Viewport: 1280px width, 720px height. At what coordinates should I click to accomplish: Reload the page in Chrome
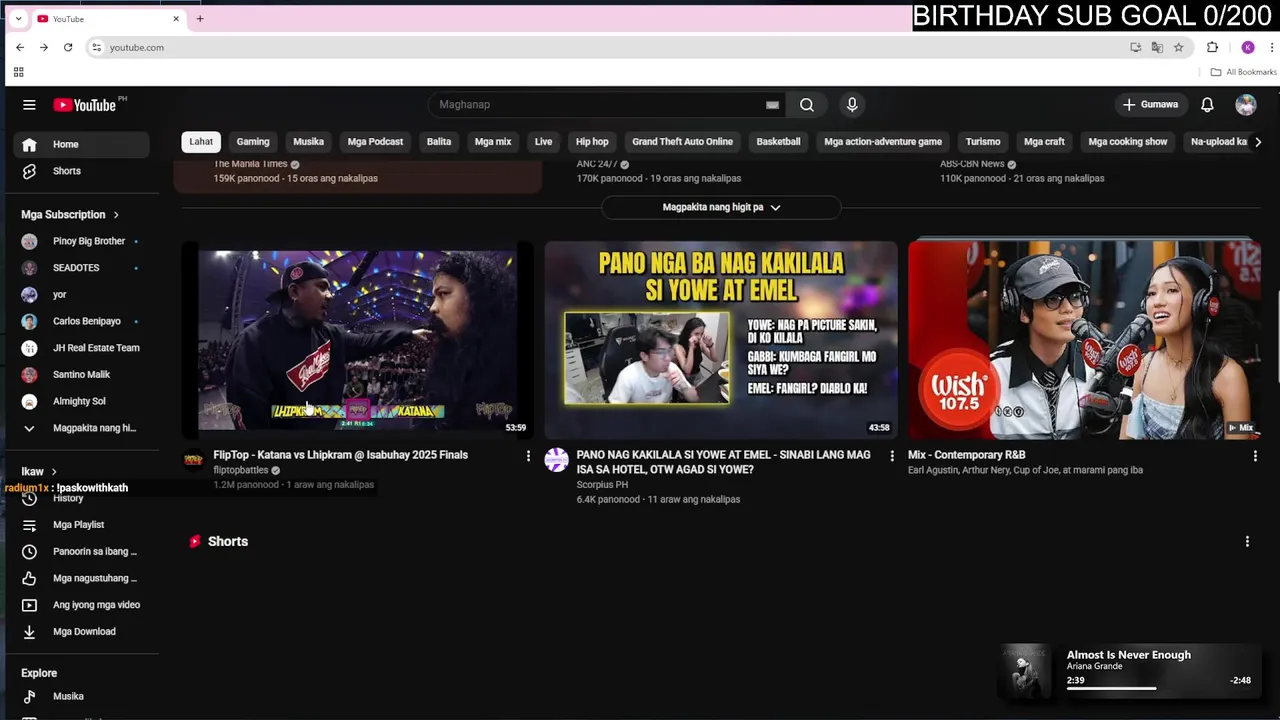pos(68,47)
